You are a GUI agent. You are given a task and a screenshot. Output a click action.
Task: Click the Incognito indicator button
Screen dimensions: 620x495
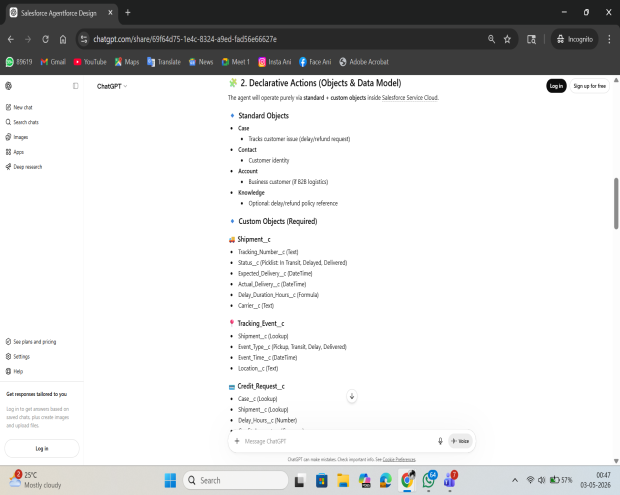tap(575, 39)
